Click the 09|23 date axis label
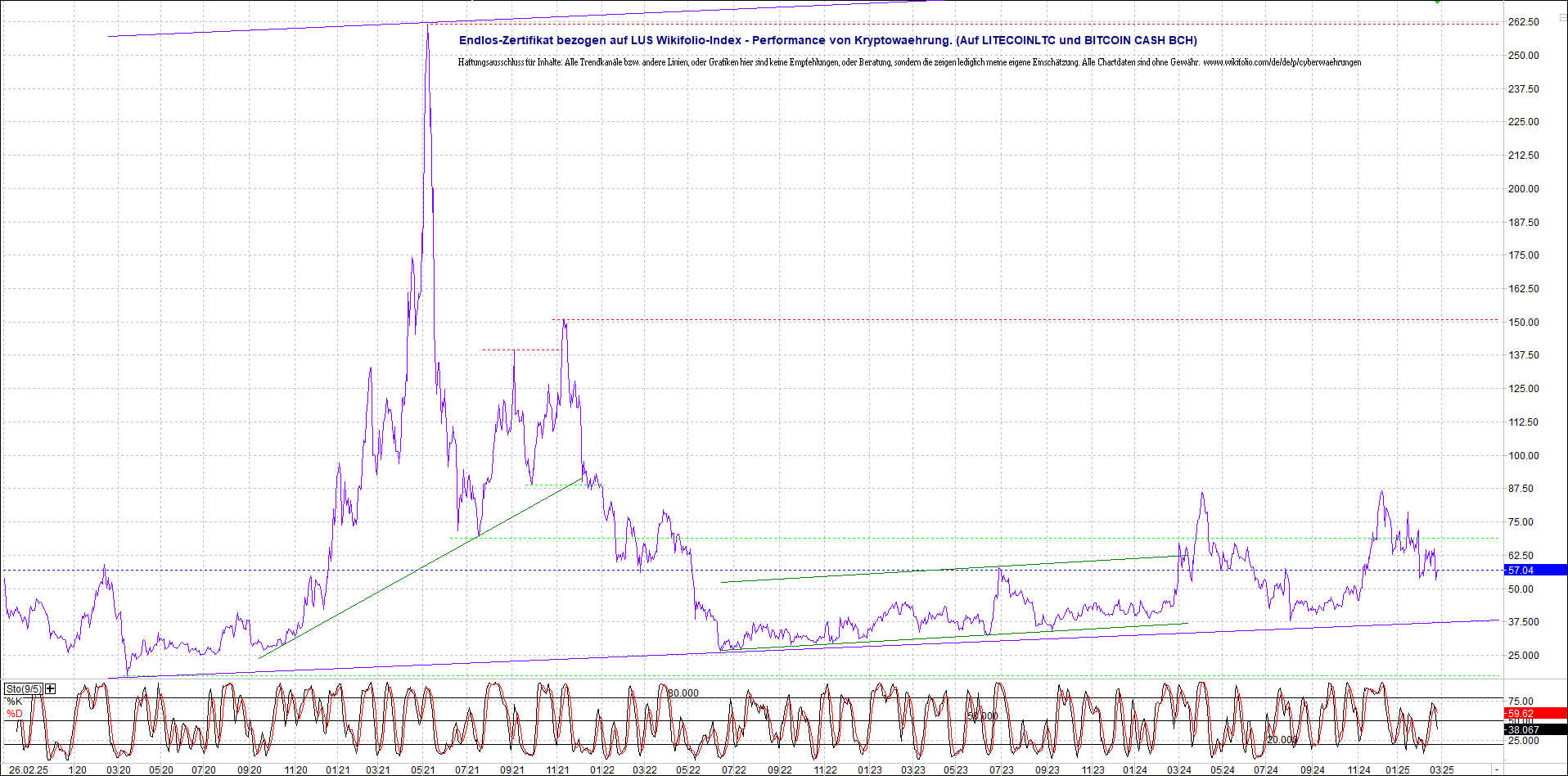 1048,770
